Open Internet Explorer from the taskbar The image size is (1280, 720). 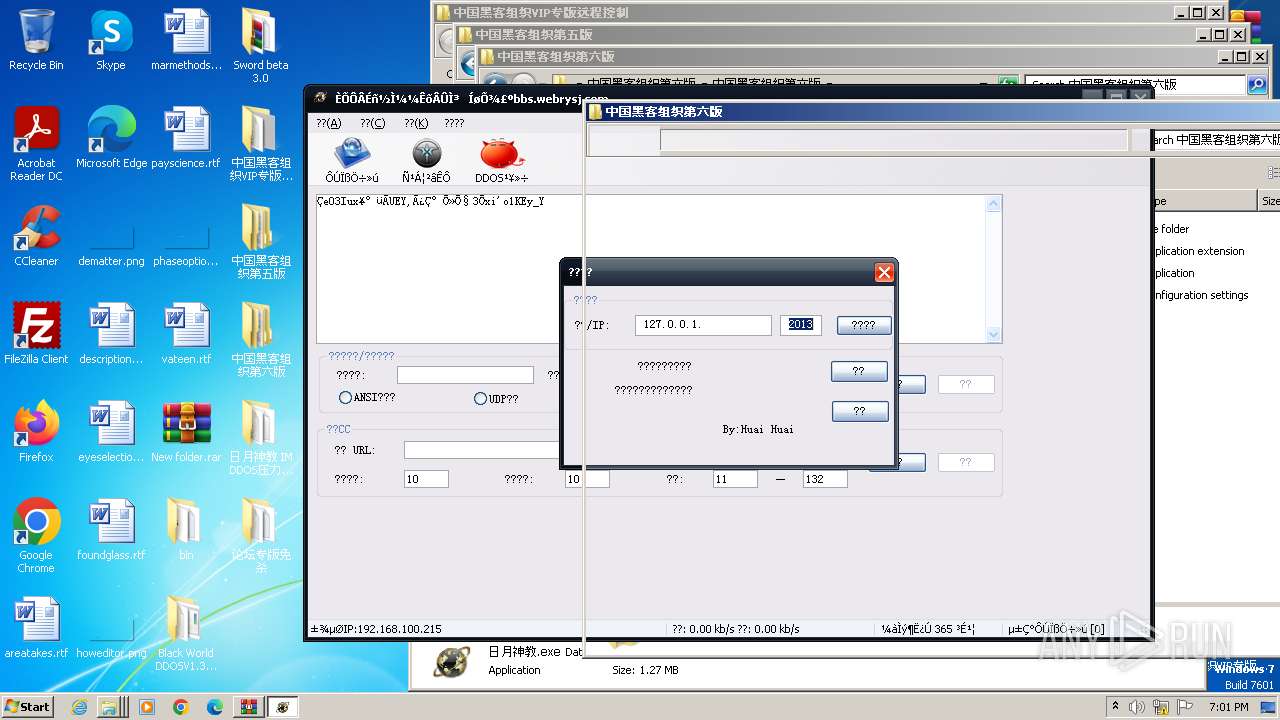click(79, 707)
